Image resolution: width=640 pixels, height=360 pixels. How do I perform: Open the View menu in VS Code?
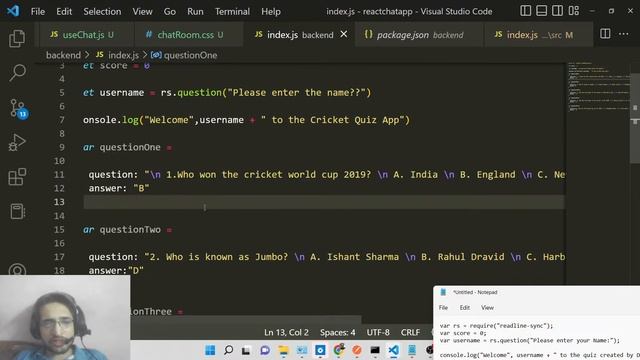click(142, 11)
